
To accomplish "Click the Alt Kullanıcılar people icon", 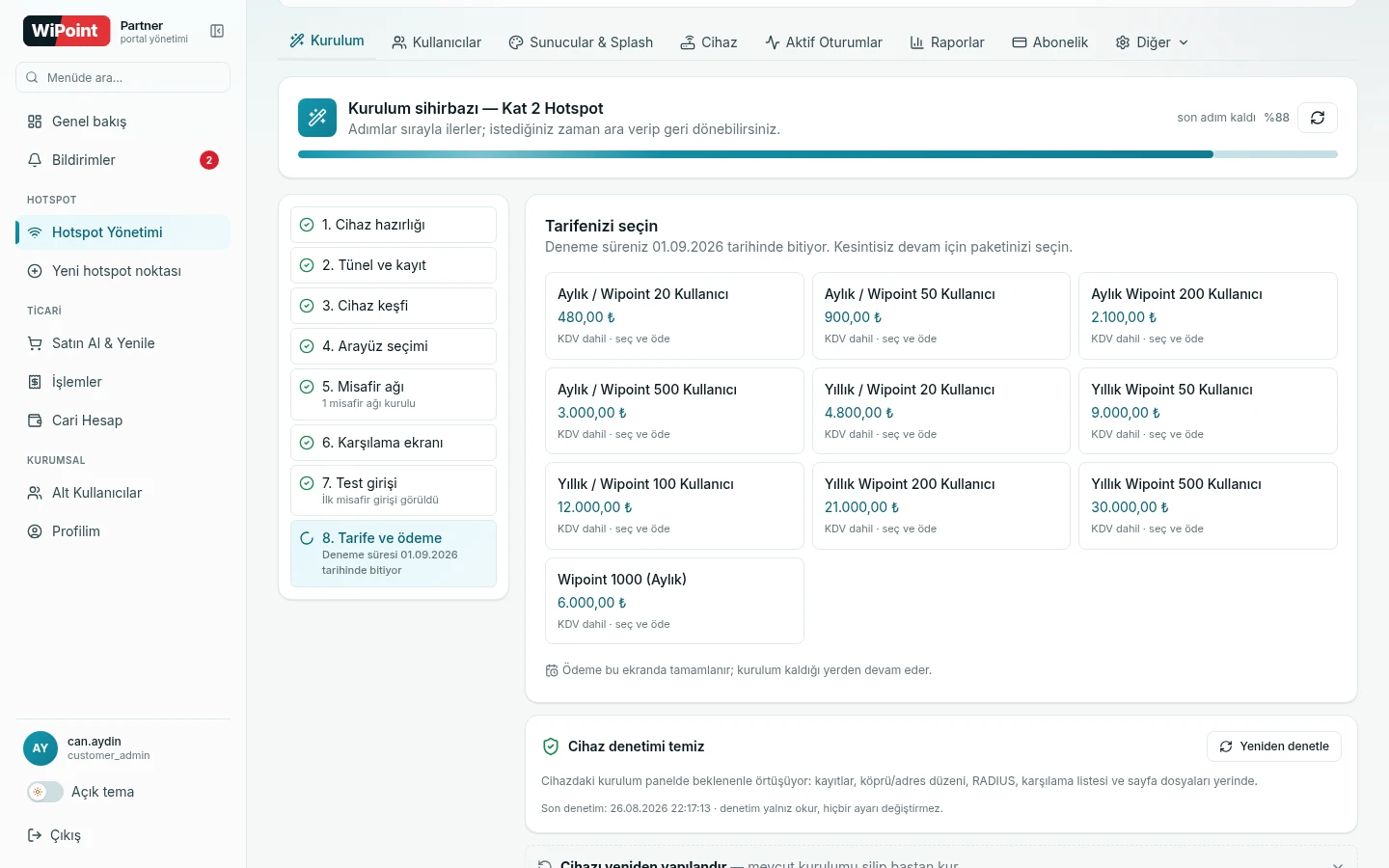I will pyautogui.click(x=35, y=493).
